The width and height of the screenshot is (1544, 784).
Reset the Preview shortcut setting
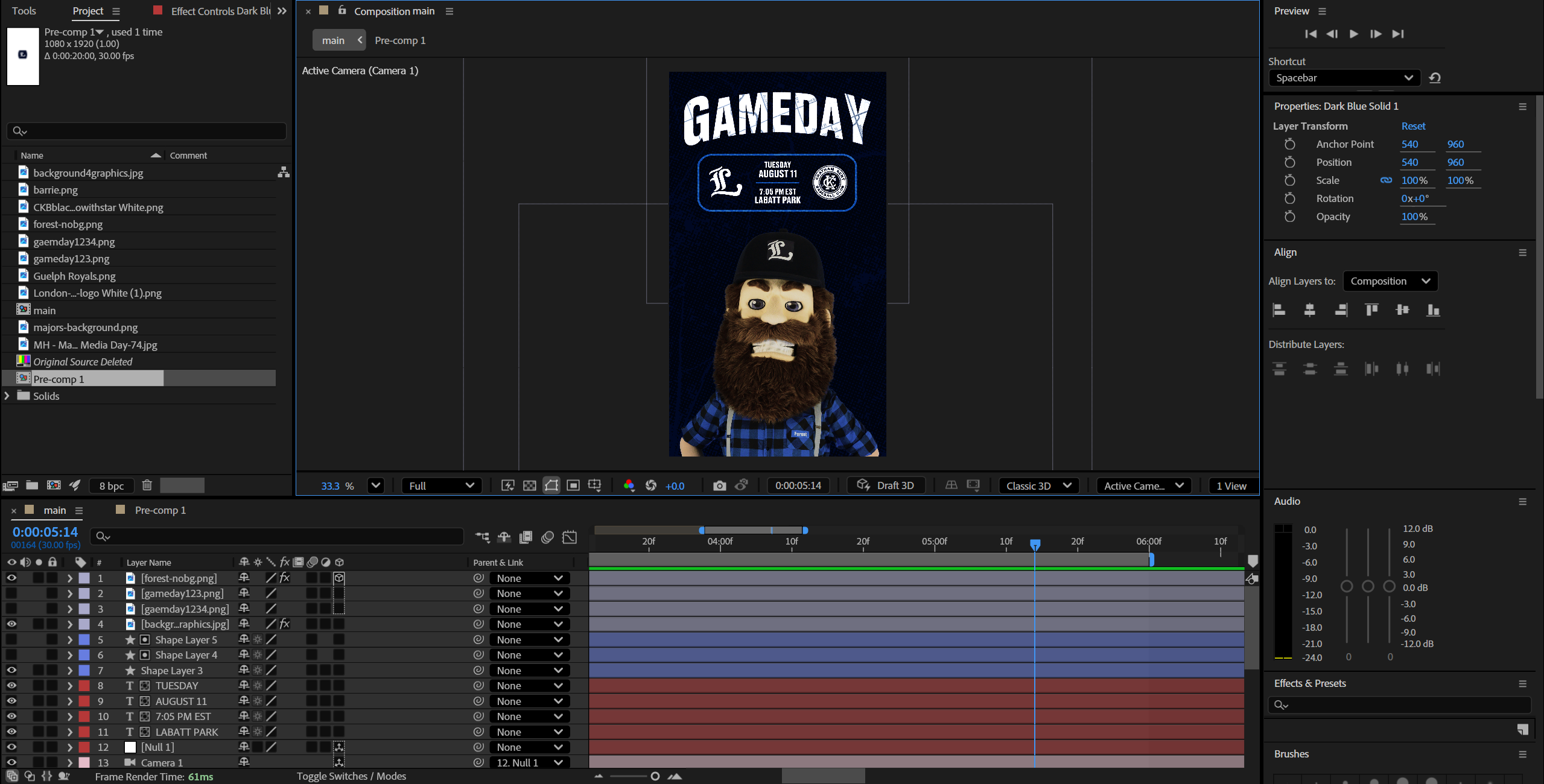tap(1435, 78)
